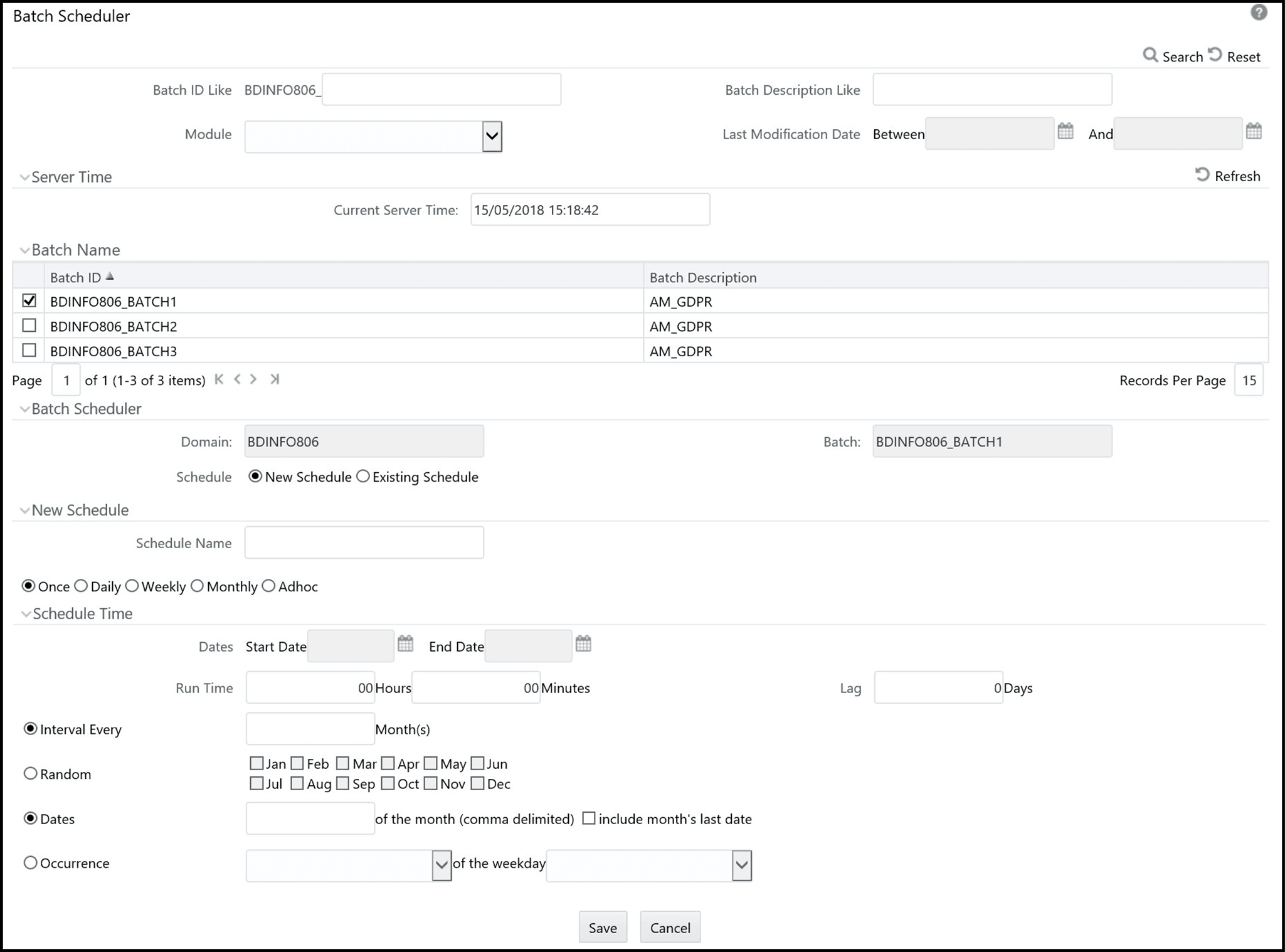This screenshot has width=1285, height=952.
Task: Choose the Monthly frequency option
Action: [198, 586]
